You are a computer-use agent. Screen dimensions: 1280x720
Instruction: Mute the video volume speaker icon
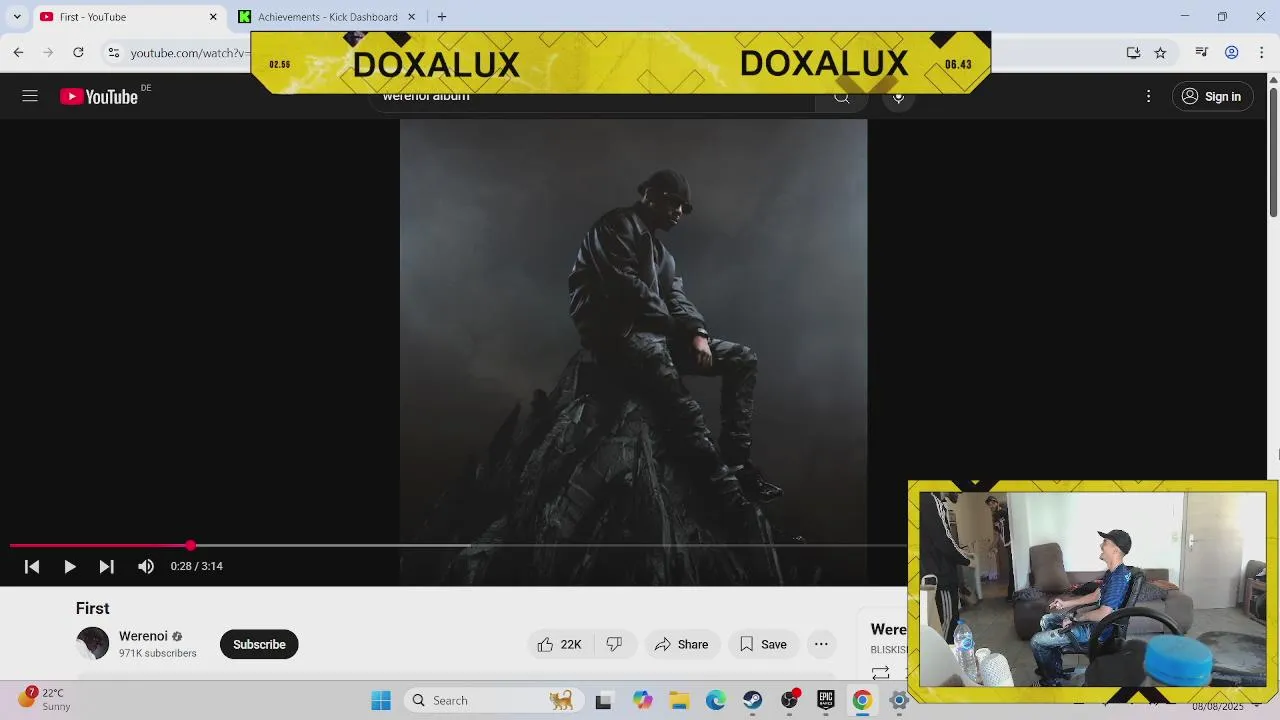click(x=146, y=566)
